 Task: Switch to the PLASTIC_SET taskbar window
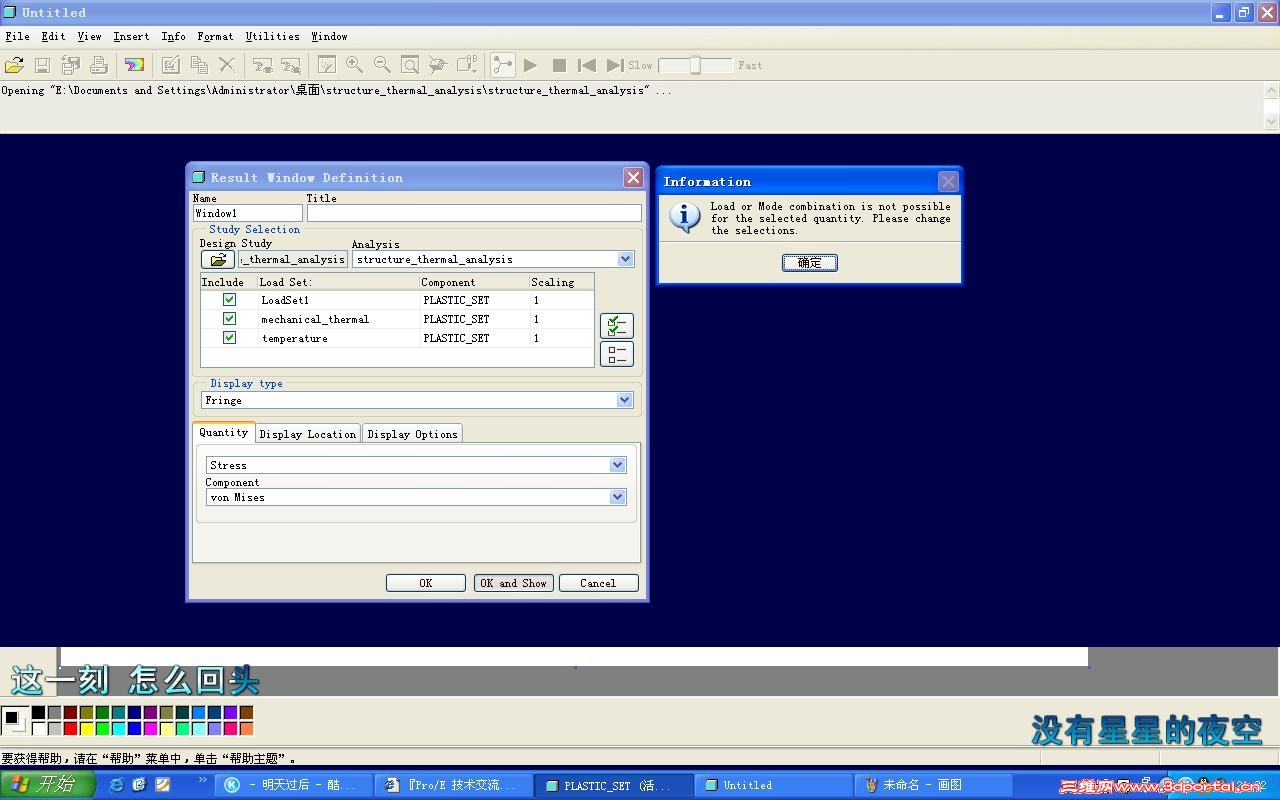tap(613, 785)
